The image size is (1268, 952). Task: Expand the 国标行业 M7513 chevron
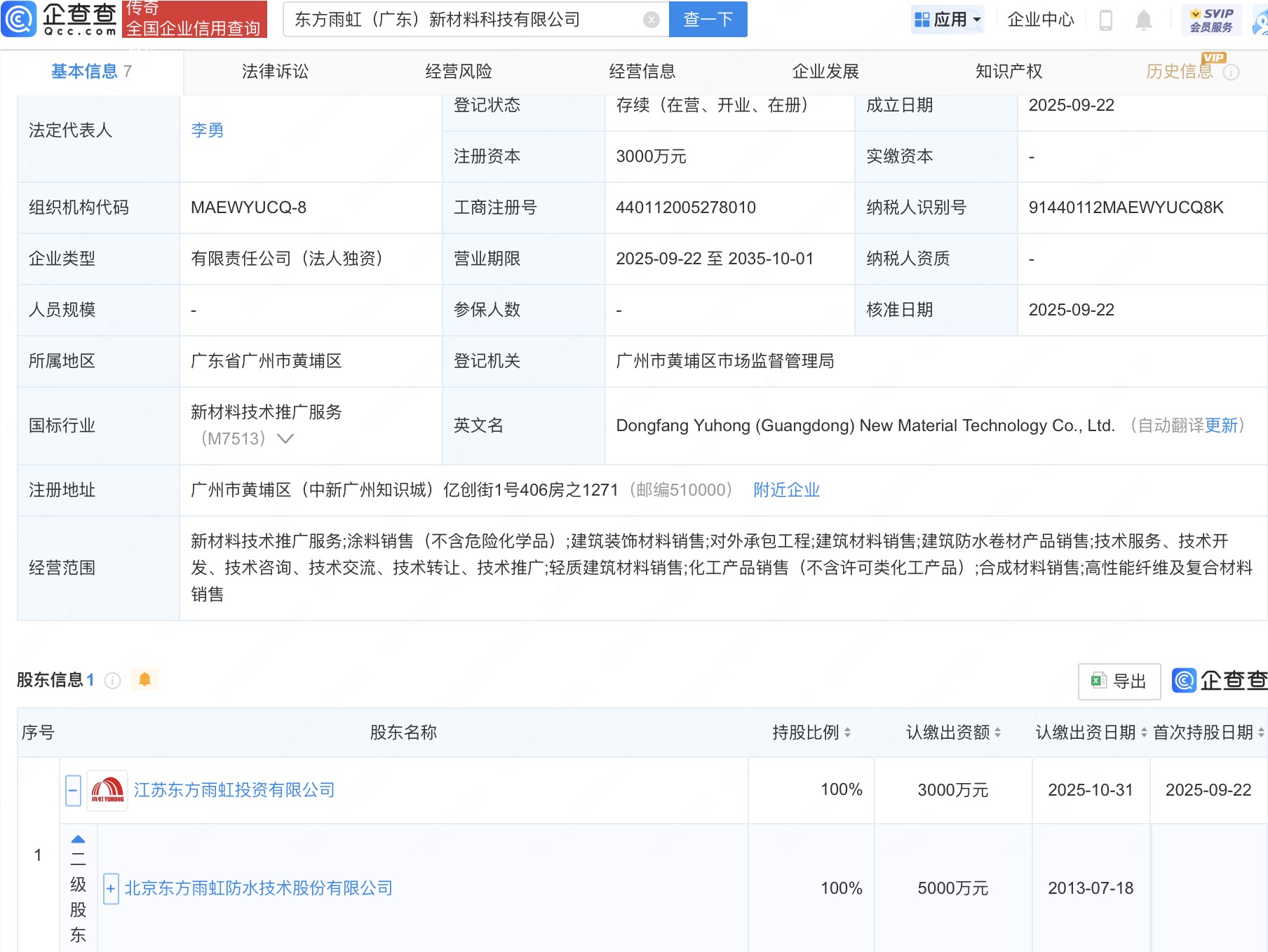coord(285,439)
